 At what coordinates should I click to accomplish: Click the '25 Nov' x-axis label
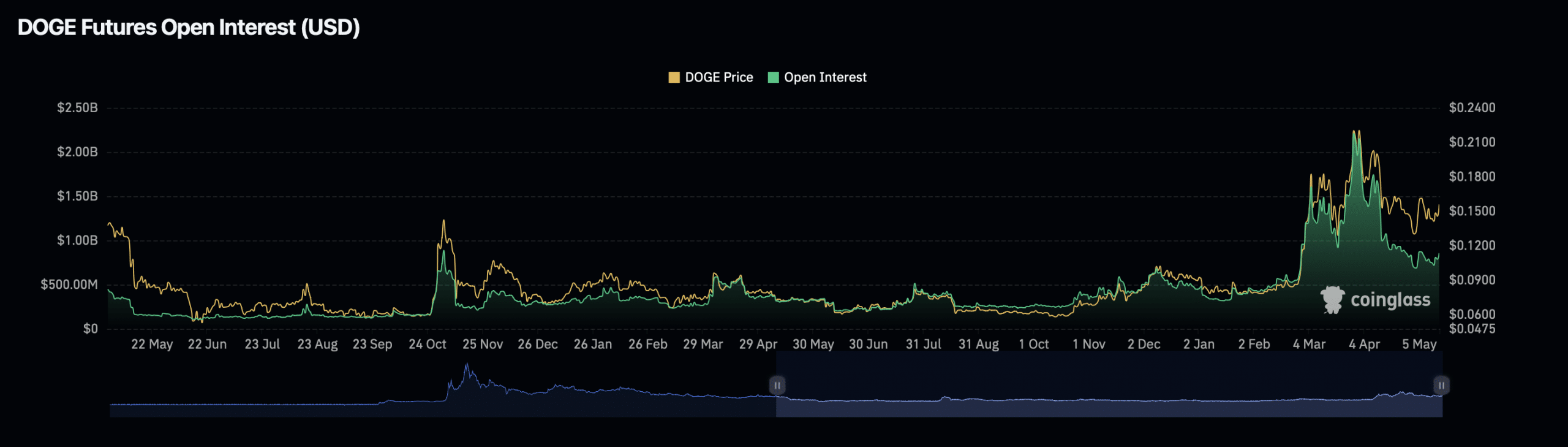483,344
